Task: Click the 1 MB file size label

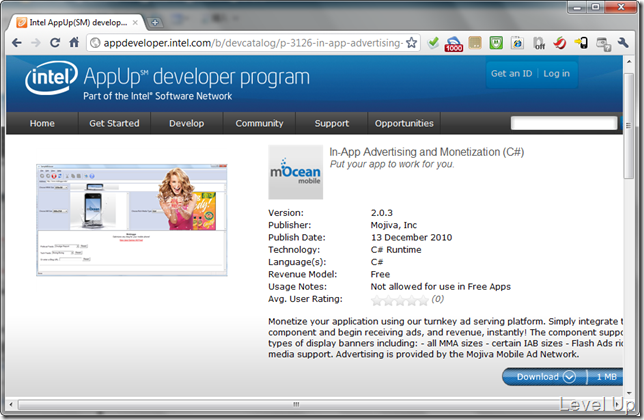Action: pos(607,377)
